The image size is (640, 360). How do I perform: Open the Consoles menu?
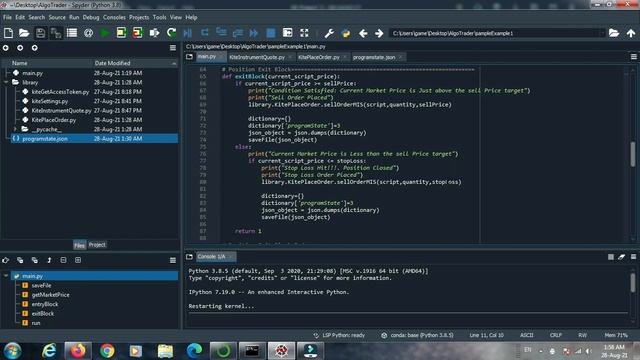click(x=114, y=17)
